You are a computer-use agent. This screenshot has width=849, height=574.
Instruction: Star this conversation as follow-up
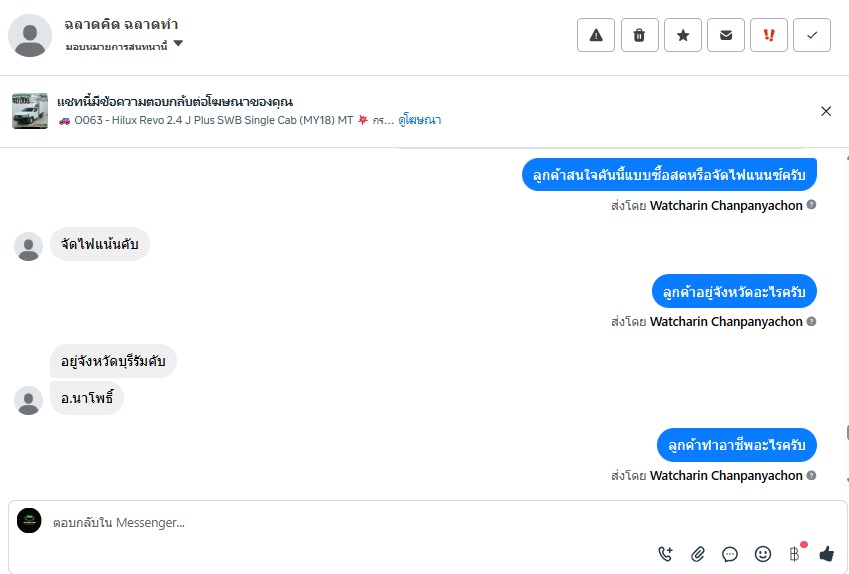[683, 35]
